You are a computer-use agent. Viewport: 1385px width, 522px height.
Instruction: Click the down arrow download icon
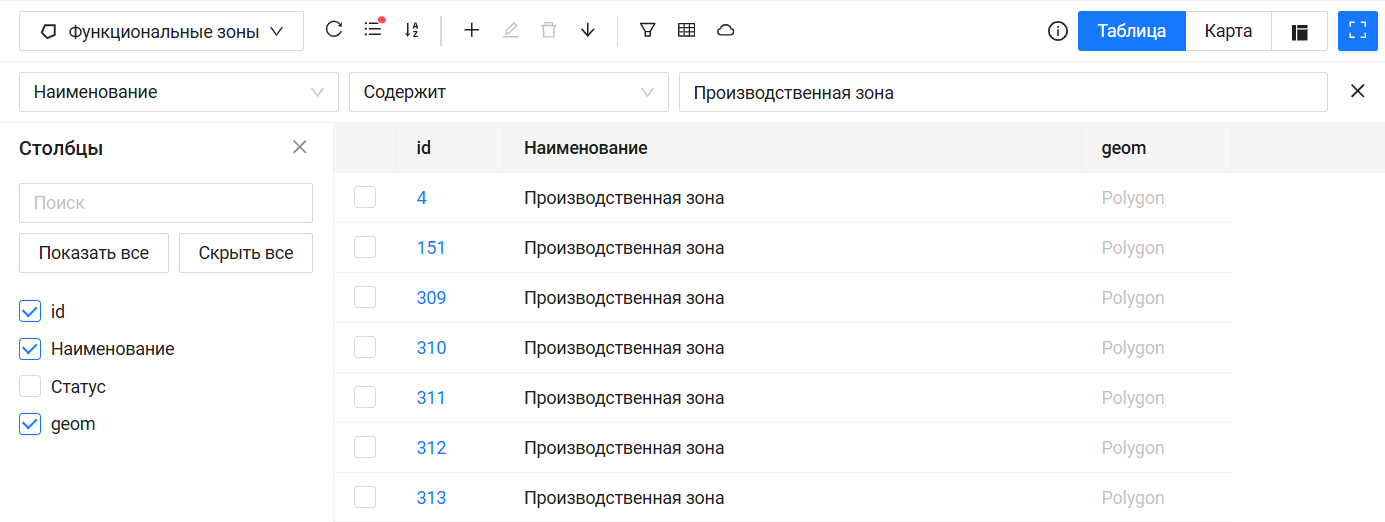tap(588, 30)
